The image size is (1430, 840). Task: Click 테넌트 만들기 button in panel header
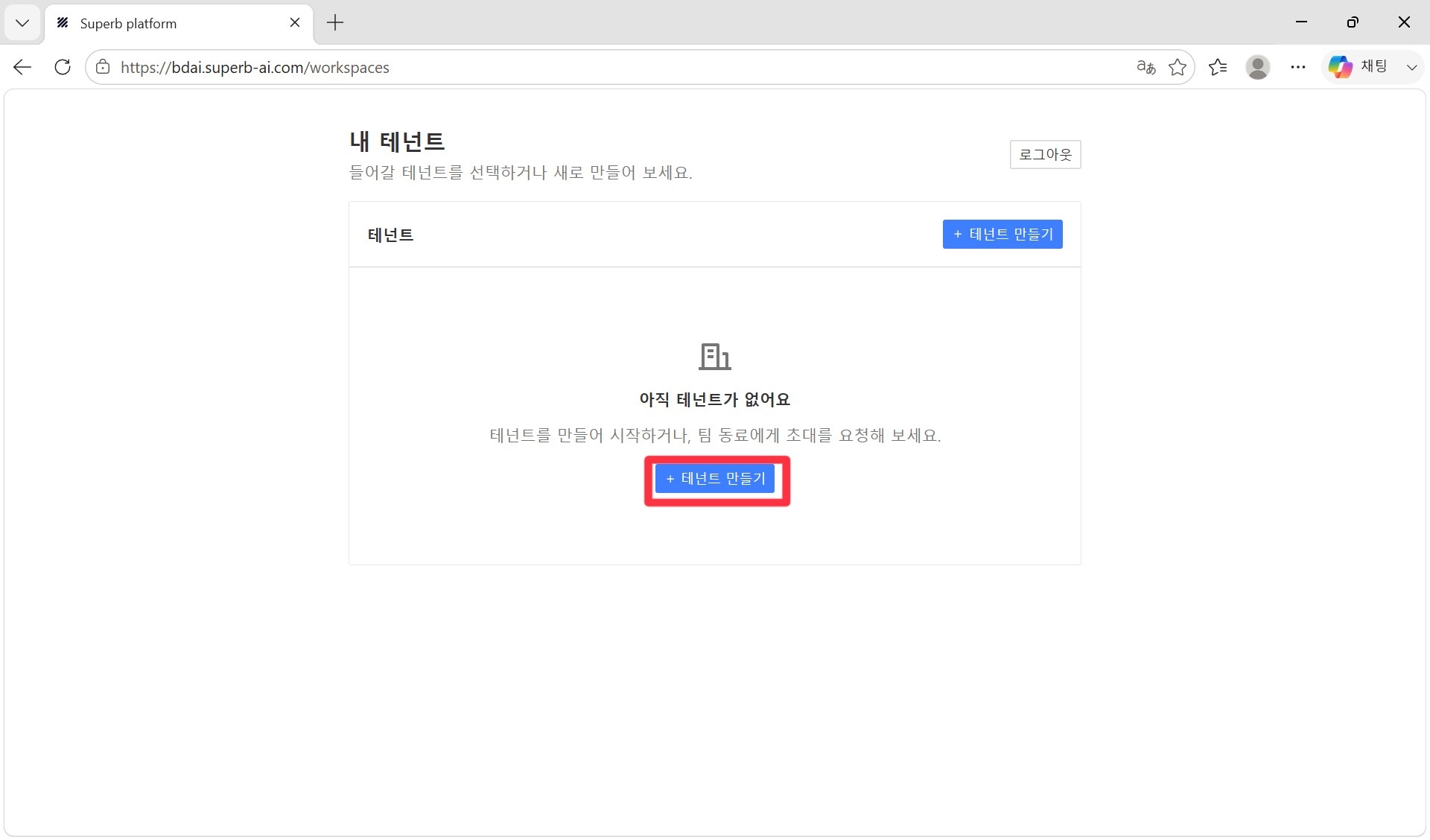pyautogui.click(x=1002, y=234)
